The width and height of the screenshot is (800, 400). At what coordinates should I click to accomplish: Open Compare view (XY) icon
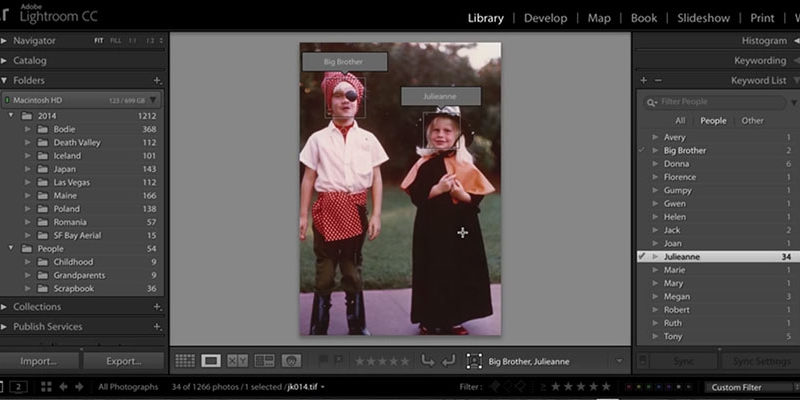pos(237,361)
